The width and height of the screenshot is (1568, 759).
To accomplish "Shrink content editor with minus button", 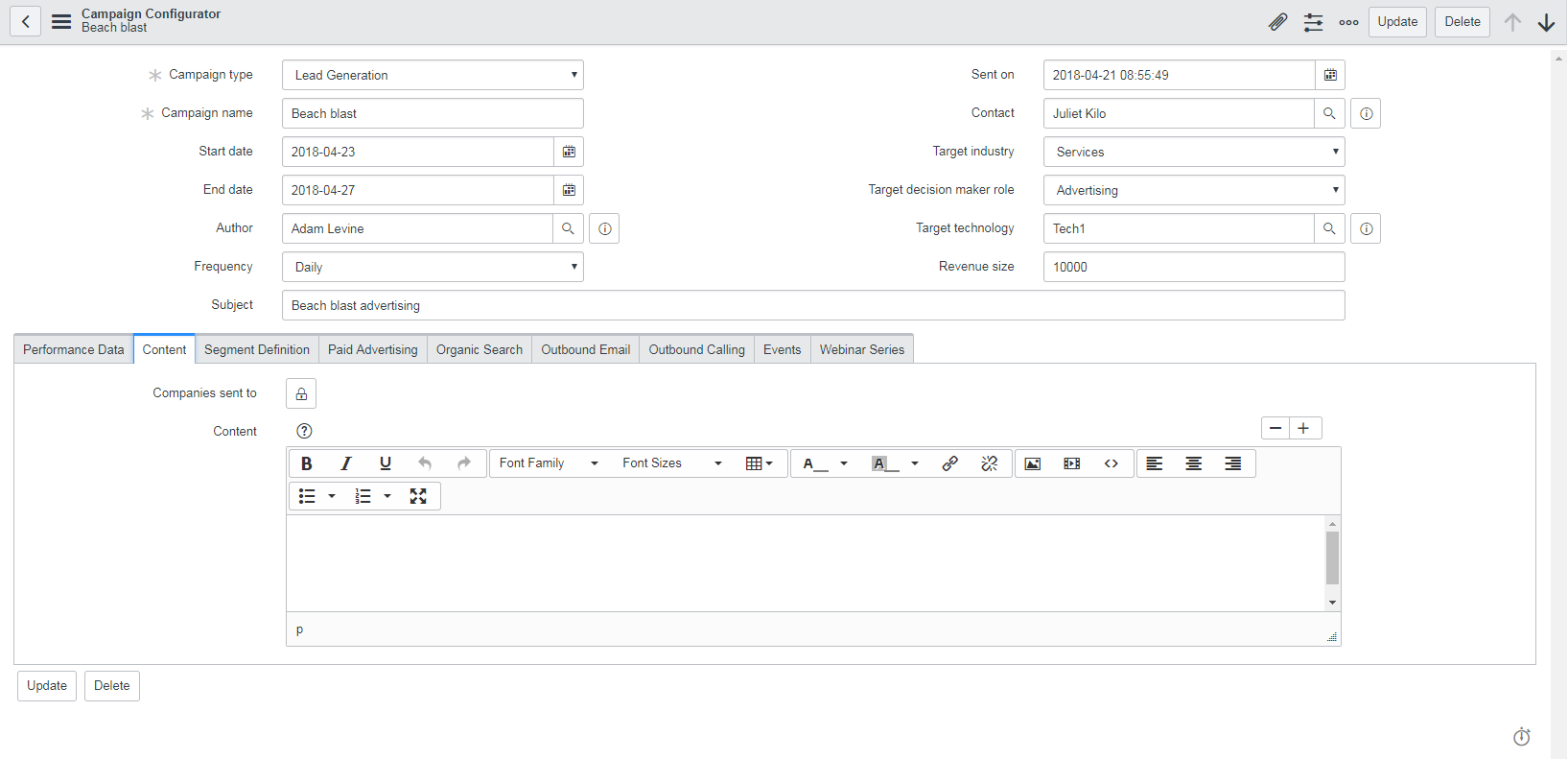I will [1275, 428].
